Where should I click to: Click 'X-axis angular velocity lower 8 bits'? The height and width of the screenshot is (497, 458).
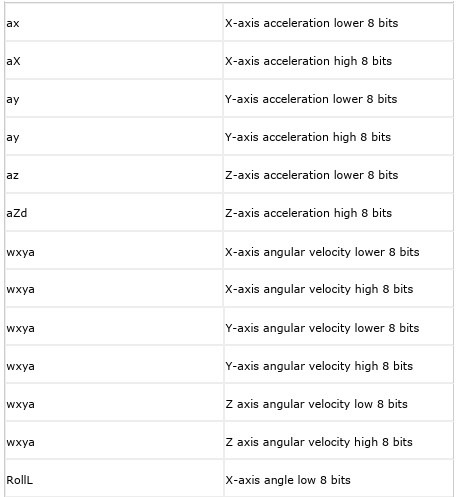coord(322,252)
